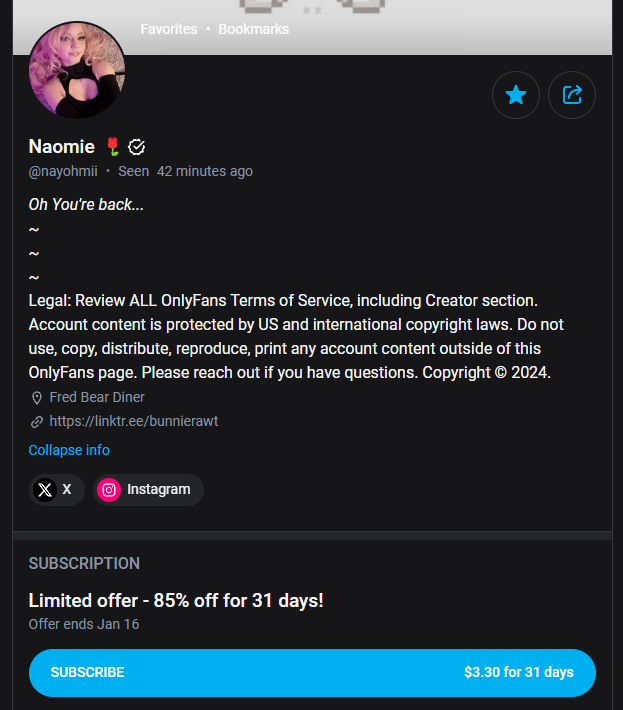The width and height of the screenshot is (623, 710).
Task: Click the 'Limited offer - 85% off' heading
Action: tap(176, 600)
